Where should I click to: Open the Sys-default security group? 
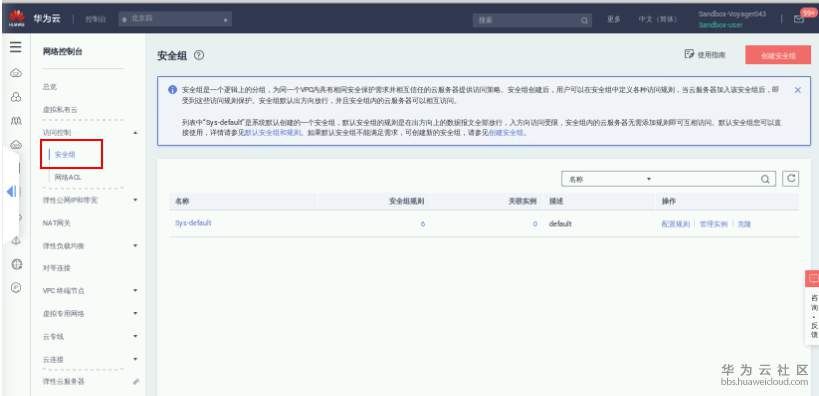point(193,223)
